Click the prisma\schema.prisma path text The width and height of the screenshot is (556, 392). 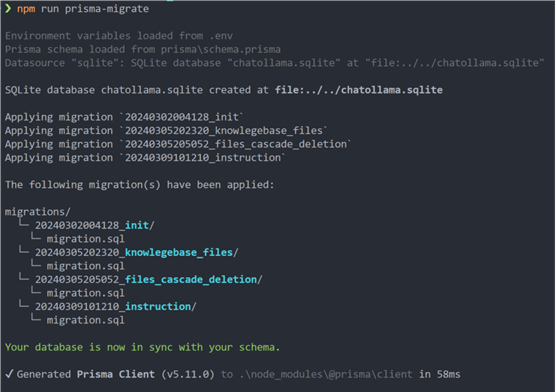tap(221, 49)
